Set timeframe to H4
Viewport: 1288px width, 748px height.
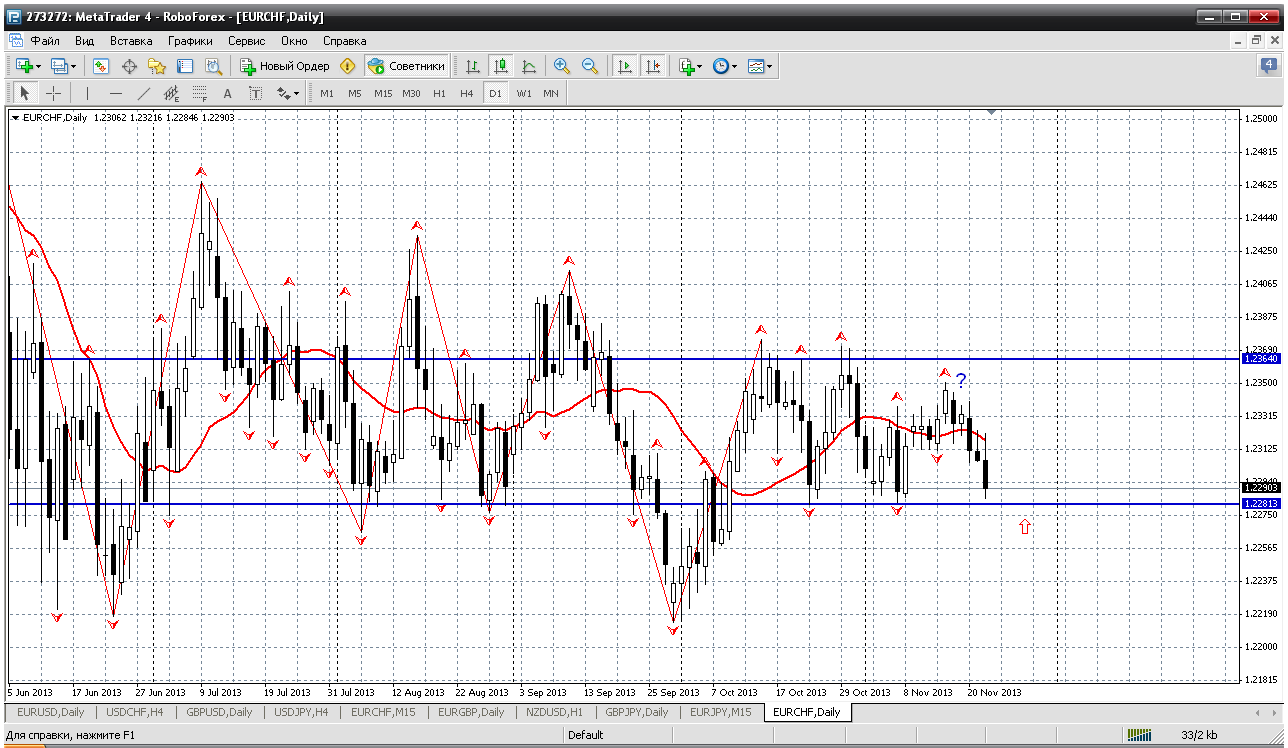point(467,93)
